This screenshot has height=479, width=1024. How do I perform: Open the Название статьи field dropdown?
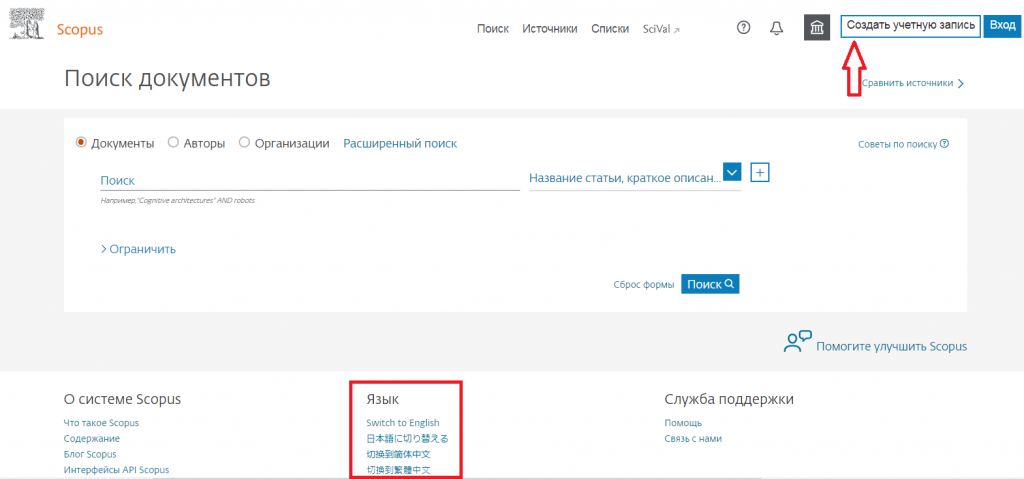[x=732, y=173]
